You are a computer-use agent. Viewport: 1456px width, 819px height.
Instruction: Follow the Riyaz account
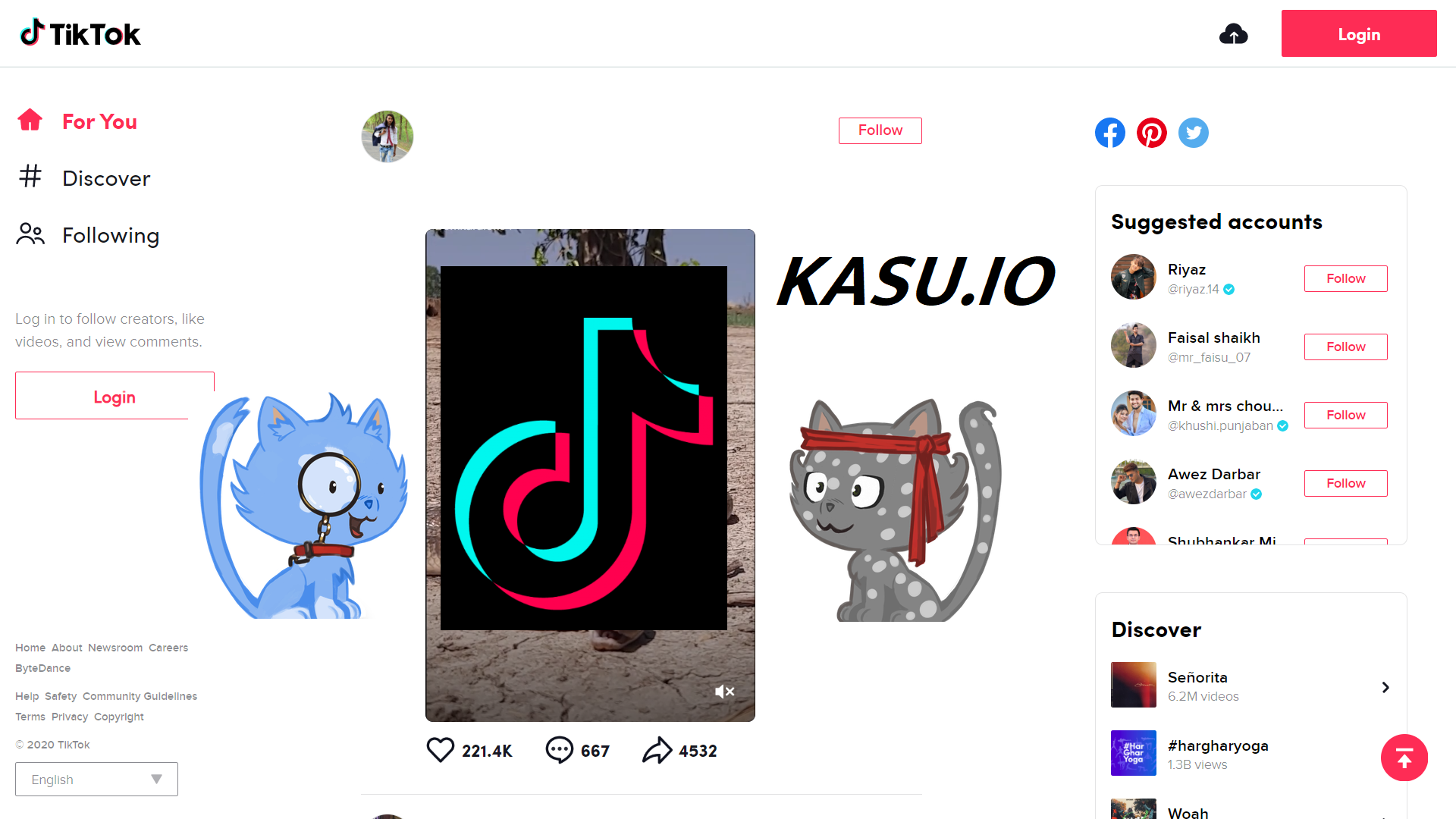[1346, 278]
